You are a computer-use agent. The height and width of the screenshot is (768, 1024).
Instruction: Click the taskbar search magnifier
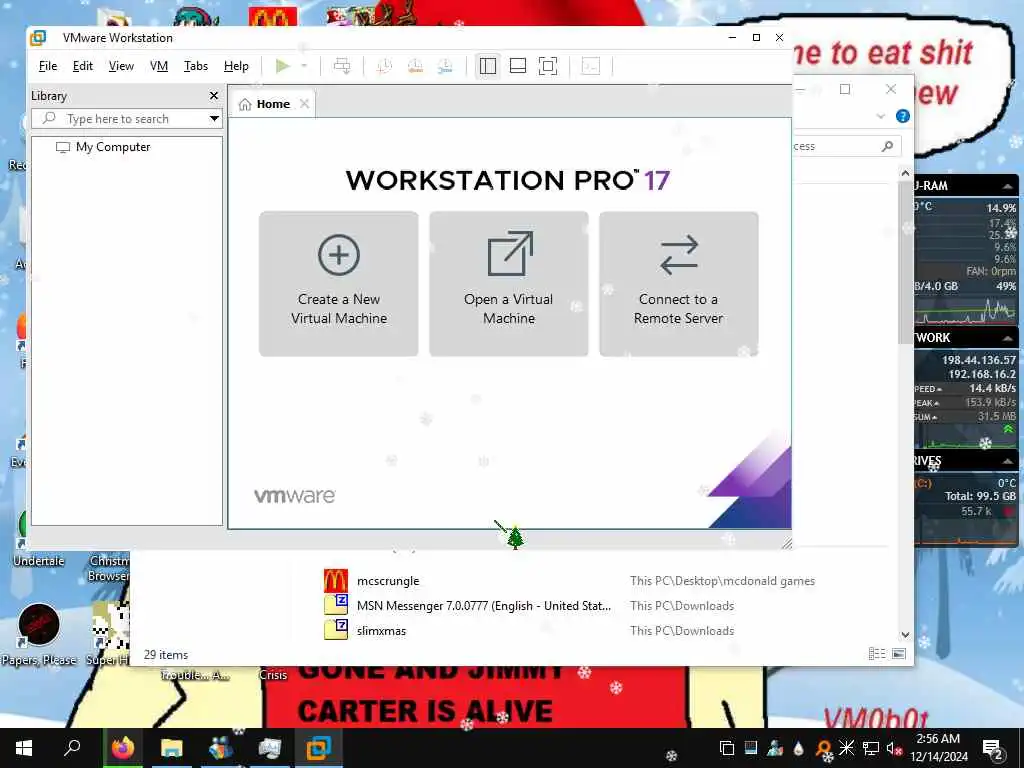click(x=72, y=748)
